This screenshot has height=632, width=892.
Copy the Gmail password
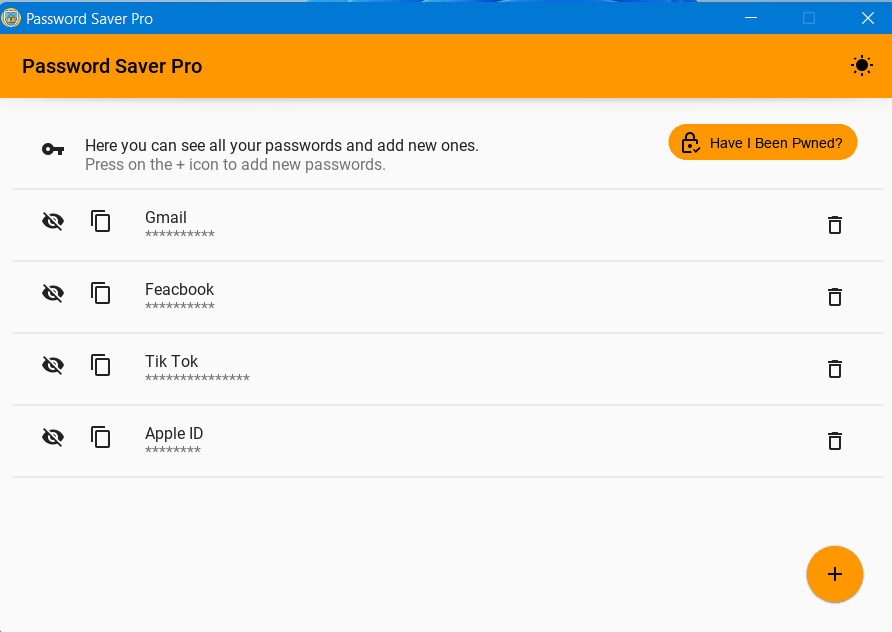[x=101, y=221]
